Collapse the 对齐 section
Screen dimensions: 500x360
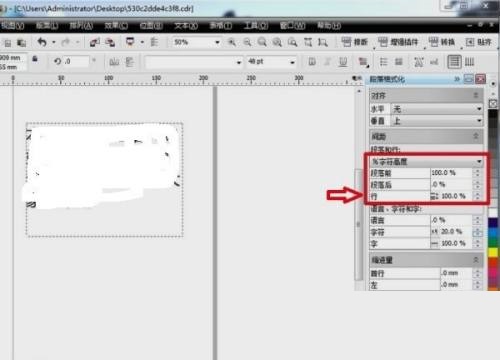point(476,96)
